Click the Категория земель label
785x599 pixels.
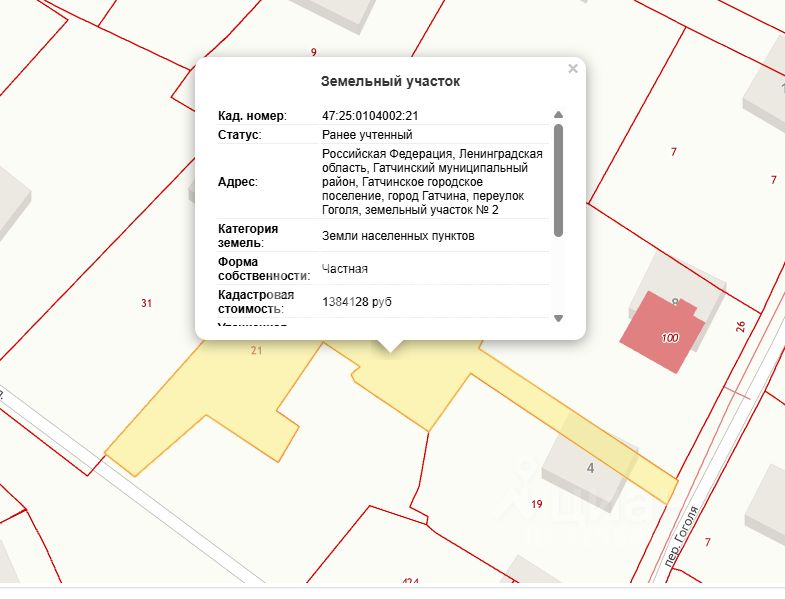[248, 235]
